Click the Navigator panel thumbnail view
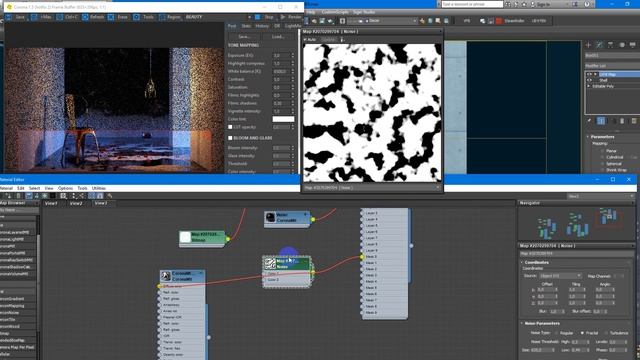Image resolution: width=640 pixels, height=360 pixels. pos(576,223)
